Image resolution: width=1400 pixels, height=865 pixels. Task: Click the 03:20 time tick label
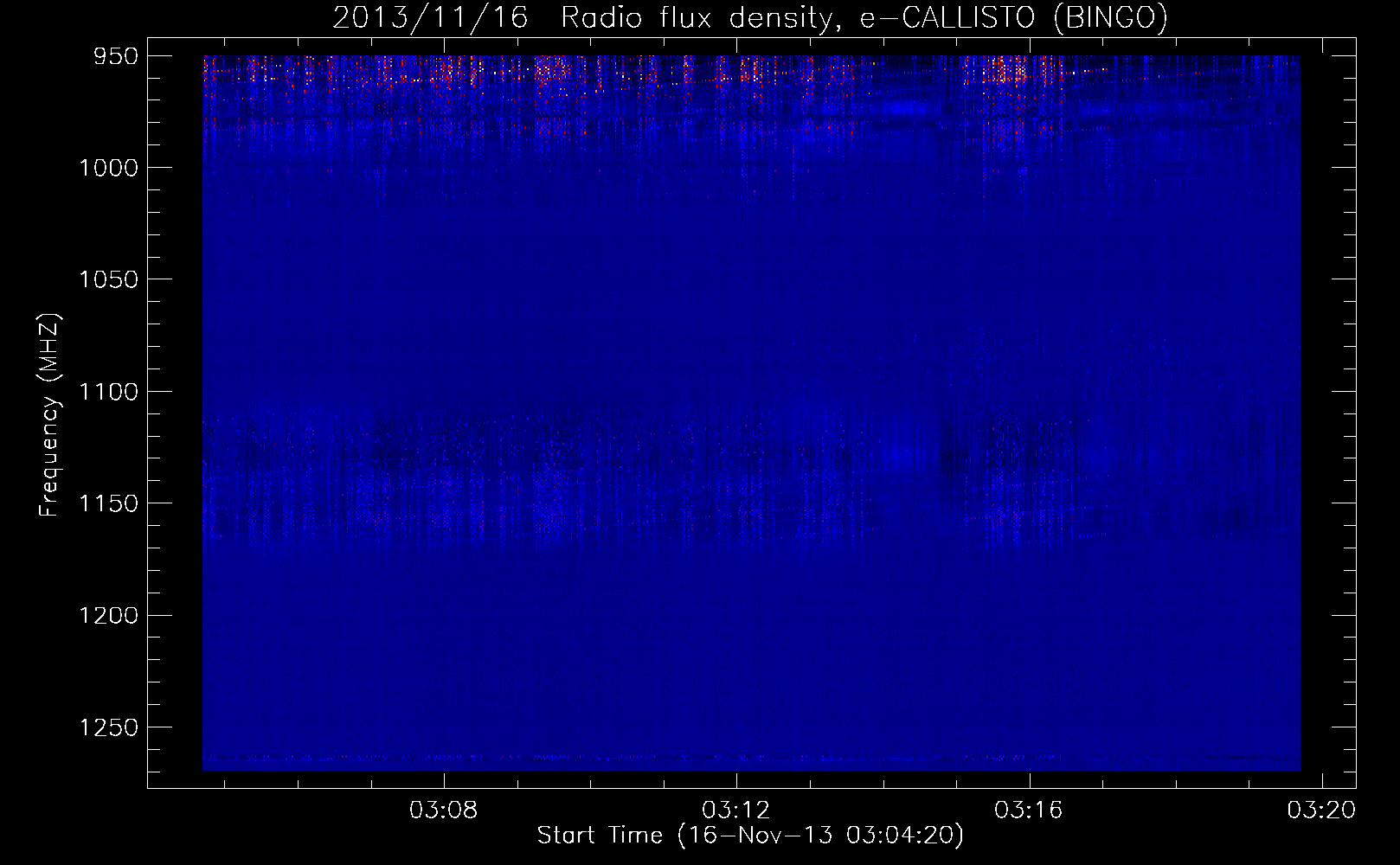[x=1321, y=811]
